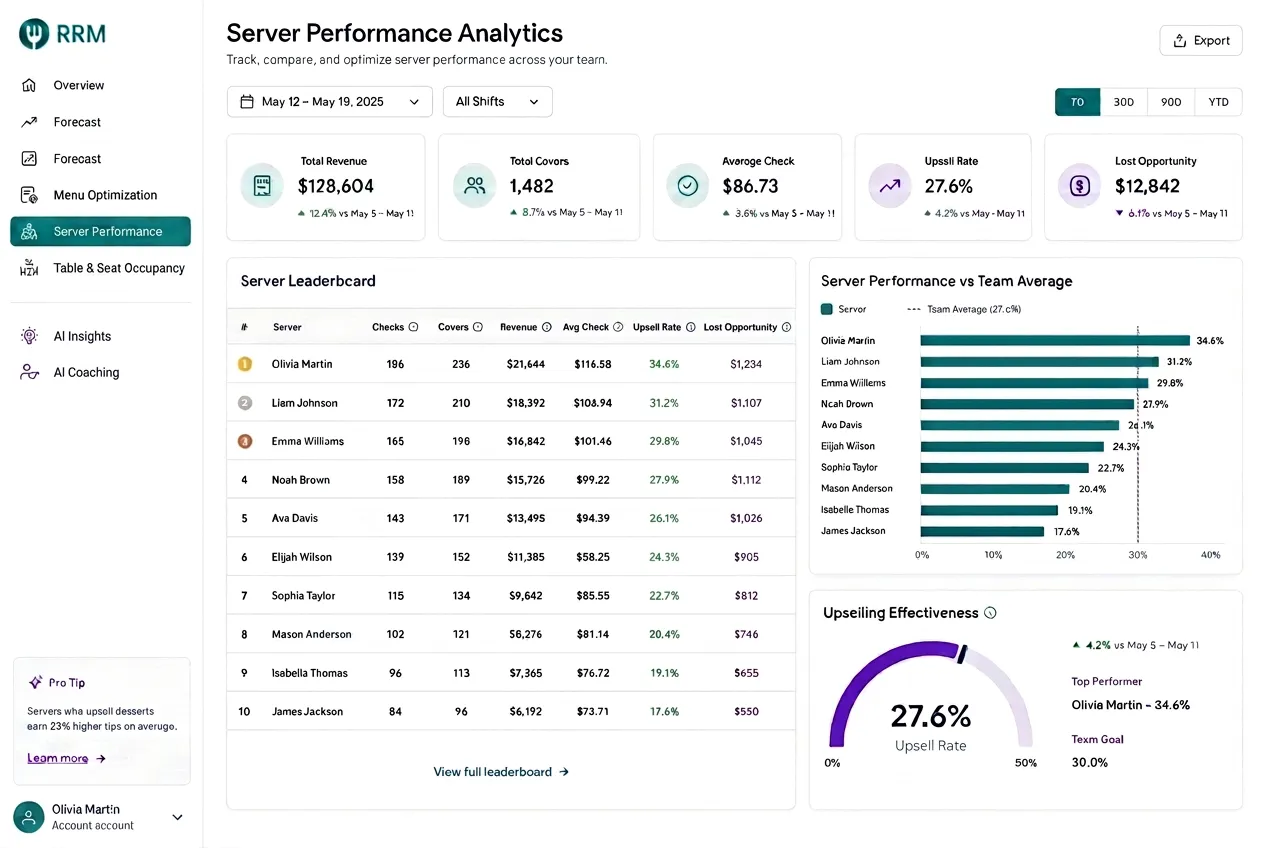Screen dimensions: 1264x848
Task: Click the Export button
Action: click(x=1201, y=41)
